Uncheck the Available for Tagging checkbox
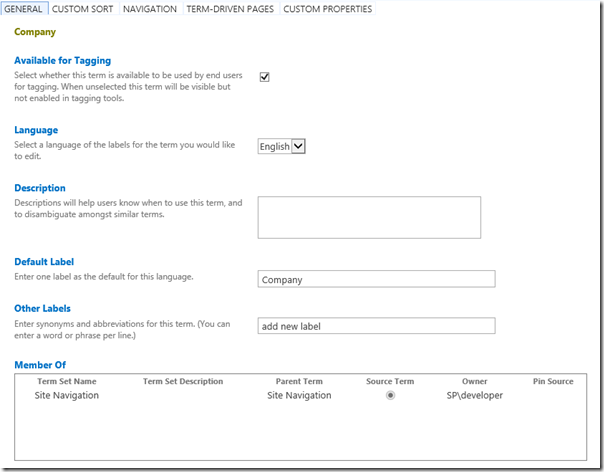 click(x=265, y=77)
